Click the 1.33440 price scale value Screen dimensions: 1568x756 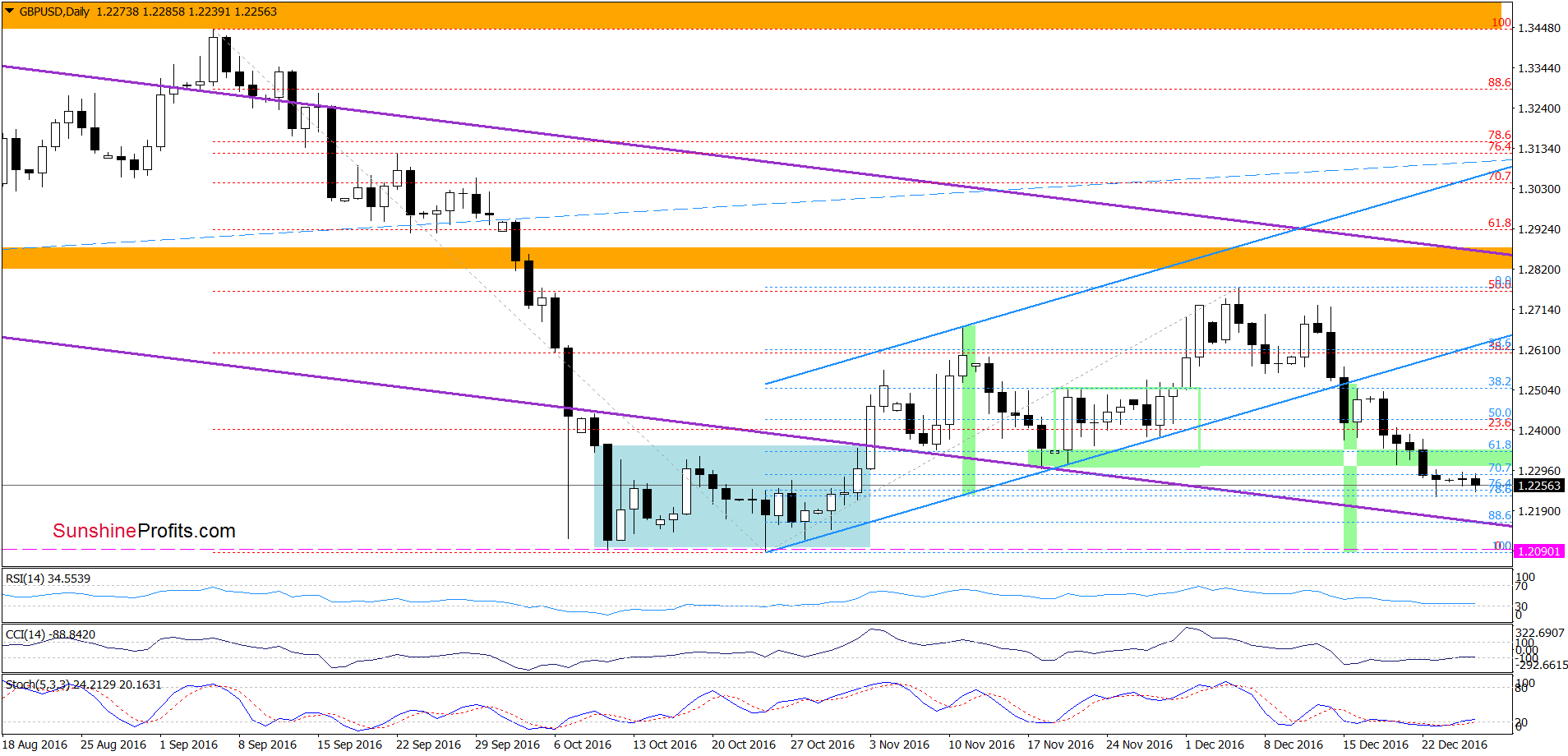point(1538,68)
